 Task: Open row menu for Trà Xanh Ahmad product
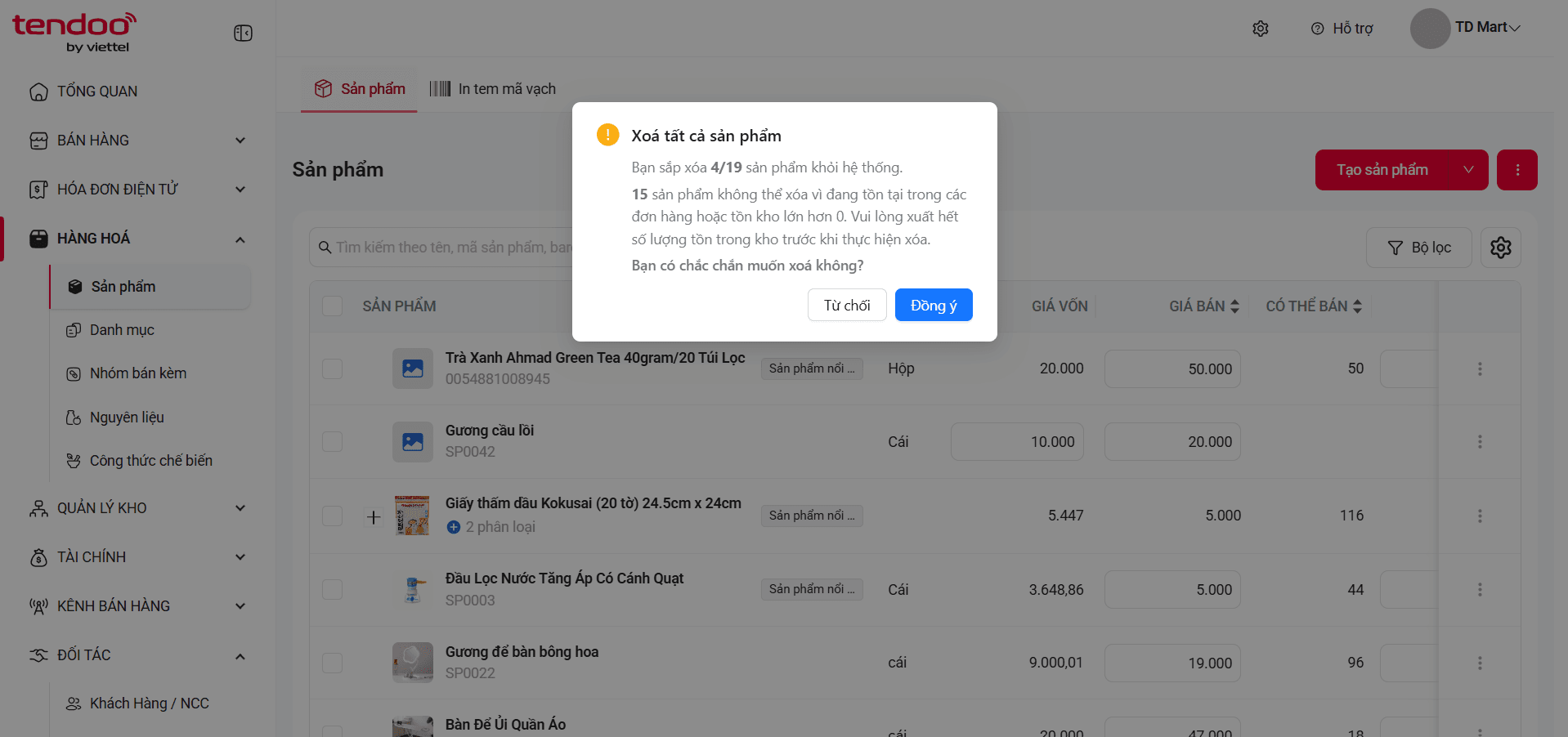click(x=1480, y=368)
